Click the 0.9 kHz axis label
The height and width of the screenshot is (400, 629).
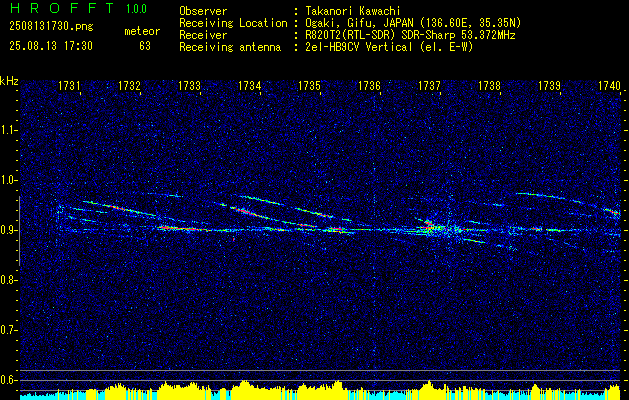8,230
